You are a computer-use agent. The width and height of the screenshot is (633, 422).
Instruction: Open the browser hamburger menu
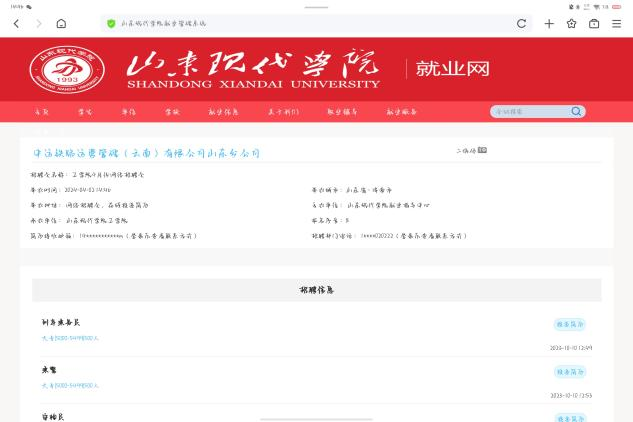pyautogui.click(x=617, y=23)
